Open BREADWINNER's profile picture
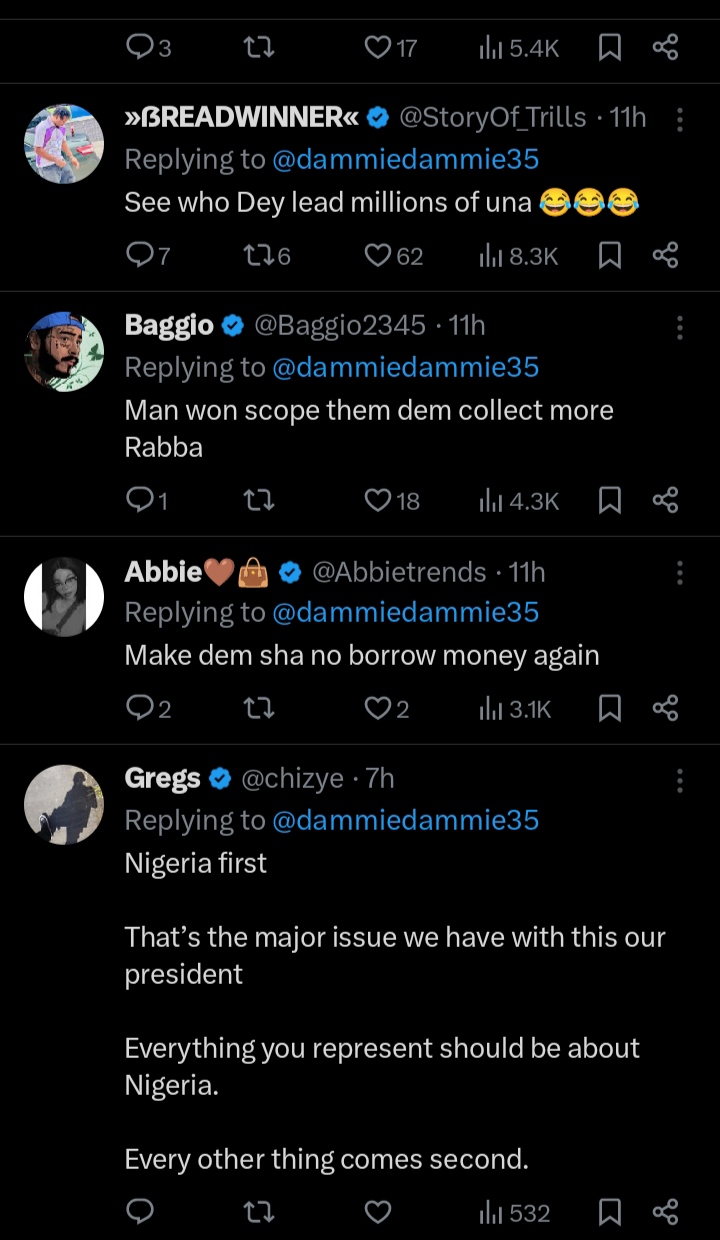 (x=64, y=144)
